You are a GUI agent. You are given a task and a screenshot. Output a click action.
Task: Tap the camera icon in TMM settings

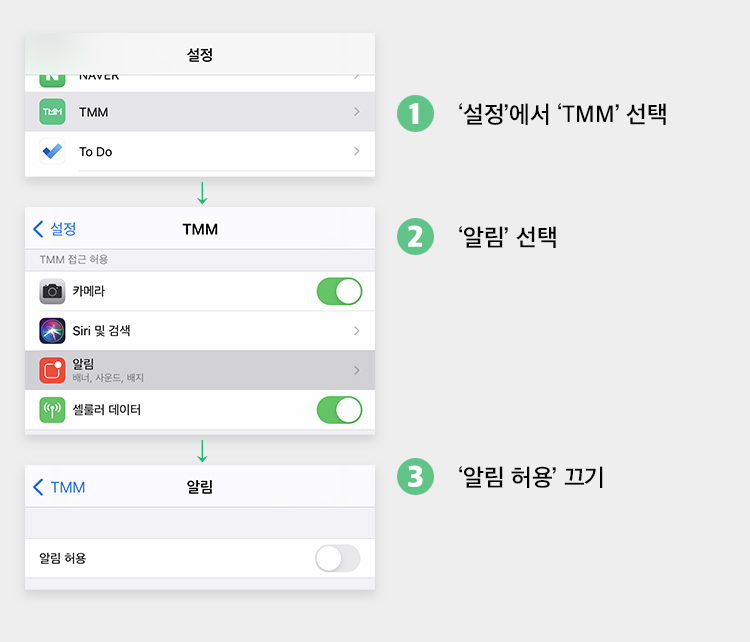click(x=52, y=291)
